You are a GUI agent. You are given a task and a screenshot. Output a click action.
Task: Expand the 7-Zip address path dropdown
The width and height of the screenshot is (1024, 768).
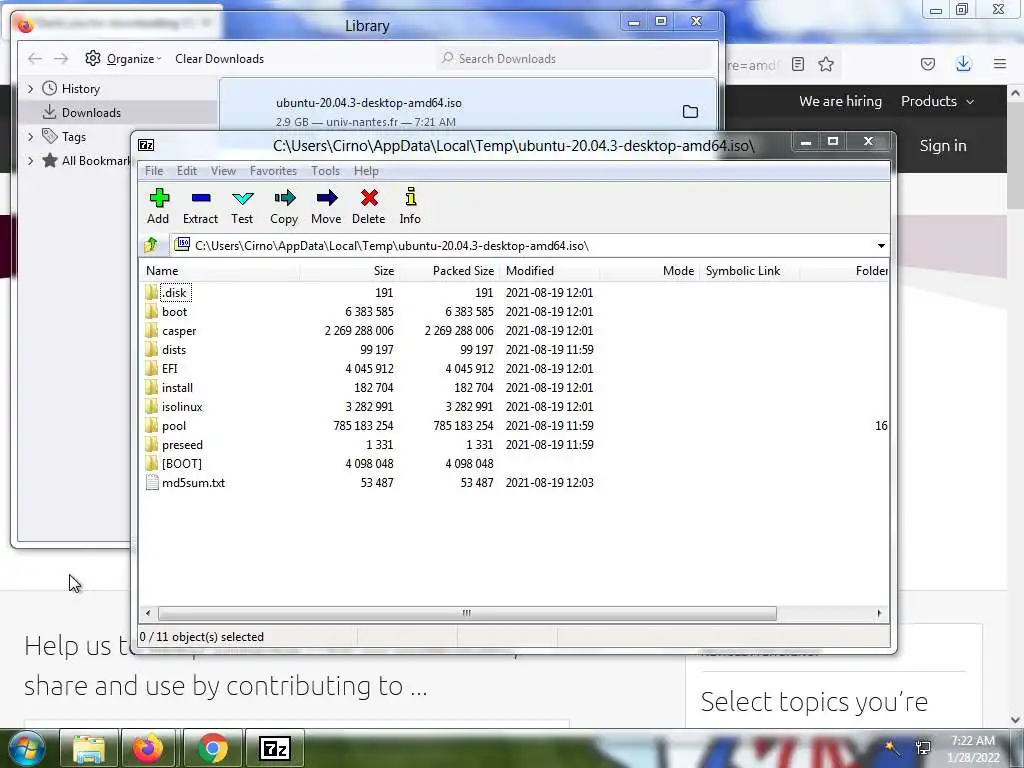click(x=881, y=246)
